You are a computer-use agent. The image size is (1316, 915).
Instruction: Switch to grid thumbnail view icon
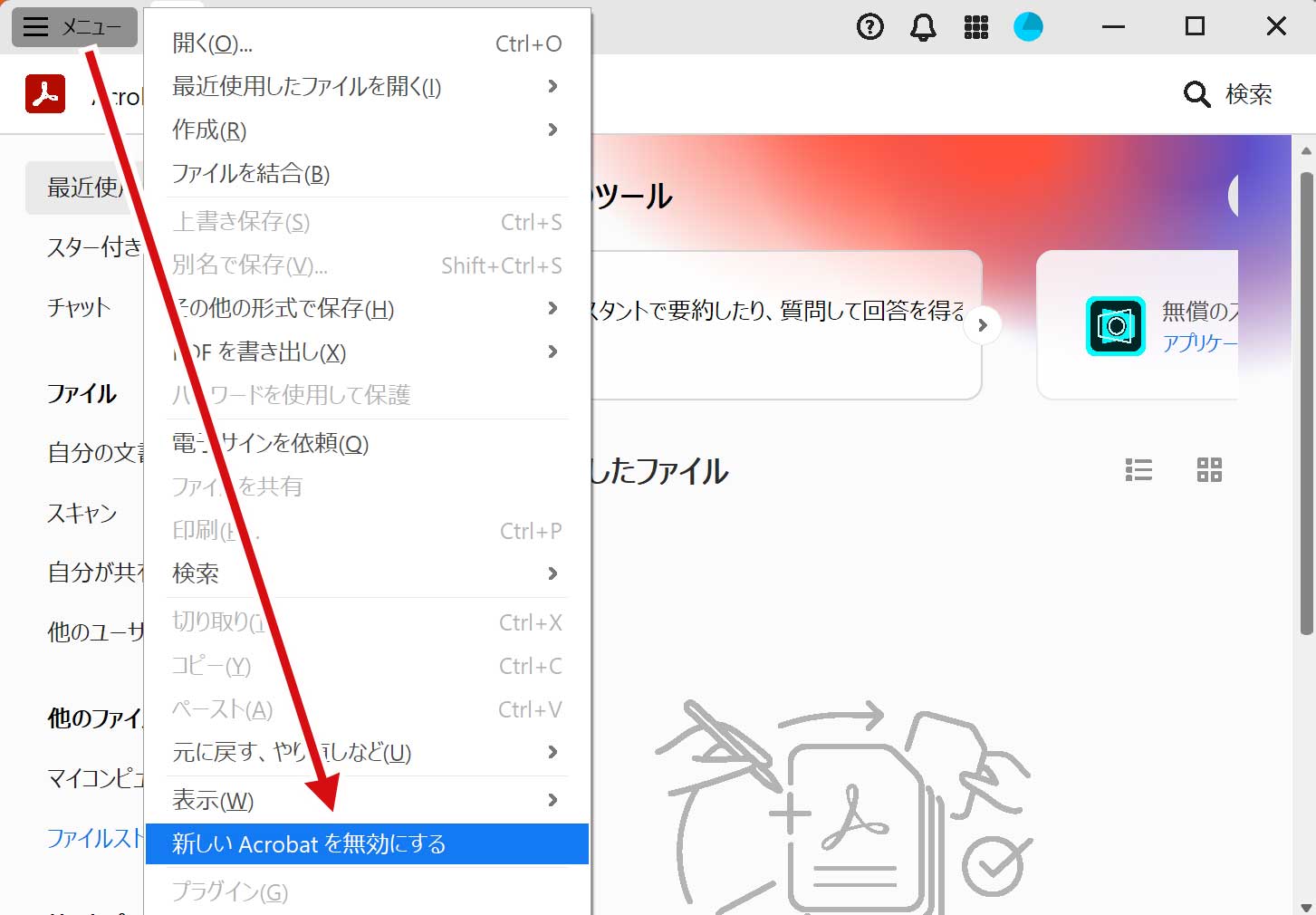pos(1209,469)
